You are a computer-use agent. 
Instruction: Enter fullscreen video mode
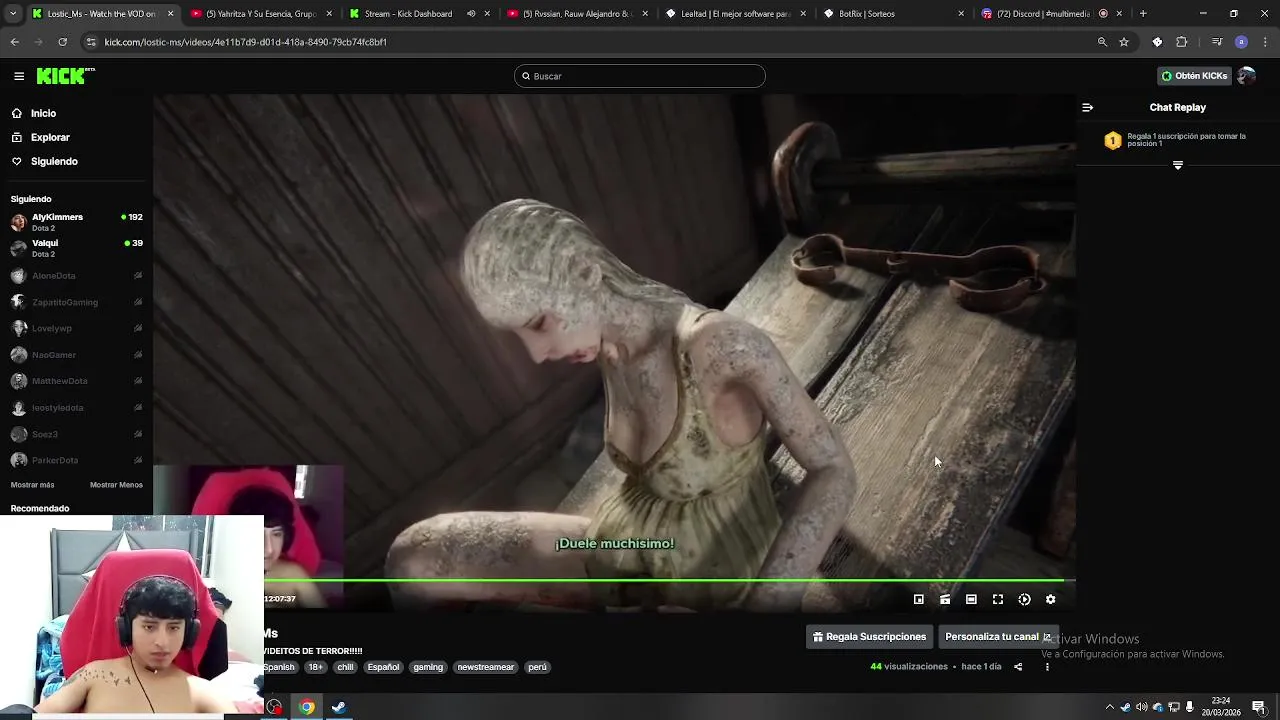(998, 599)
